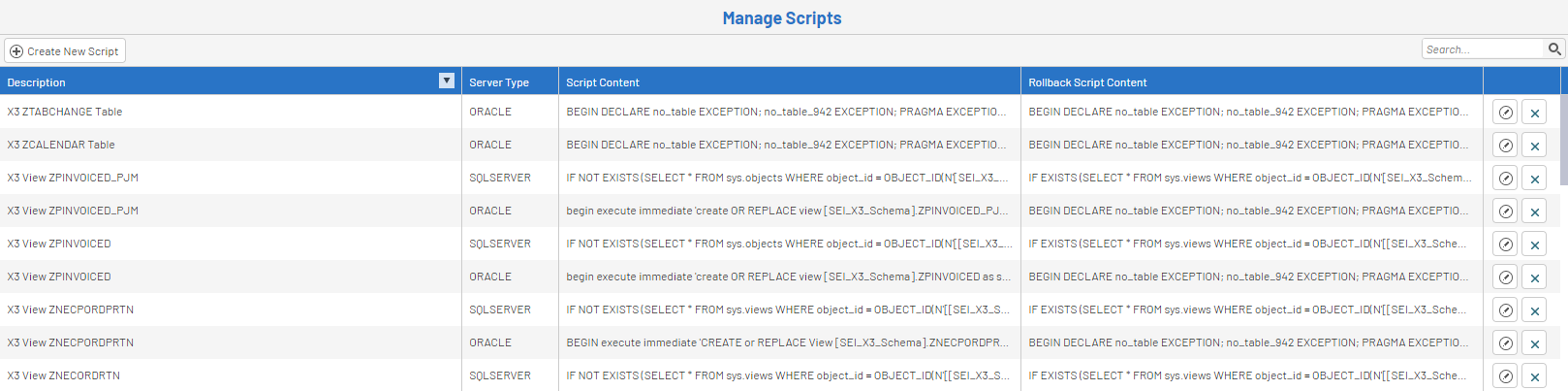Sort by the Script Content column header
This screenshot has height=391, width=1568.
[603, 82]
